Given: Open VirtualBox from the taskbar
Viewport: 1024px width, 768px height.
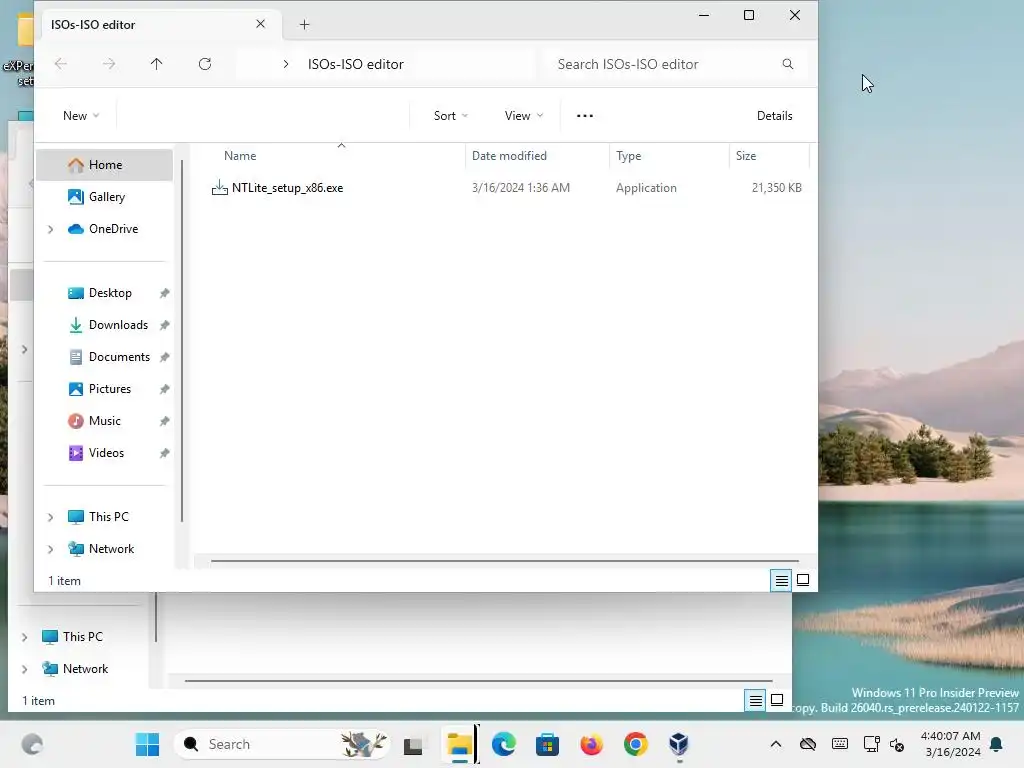Looking at the screenshot, I should (x=679, y=744).
